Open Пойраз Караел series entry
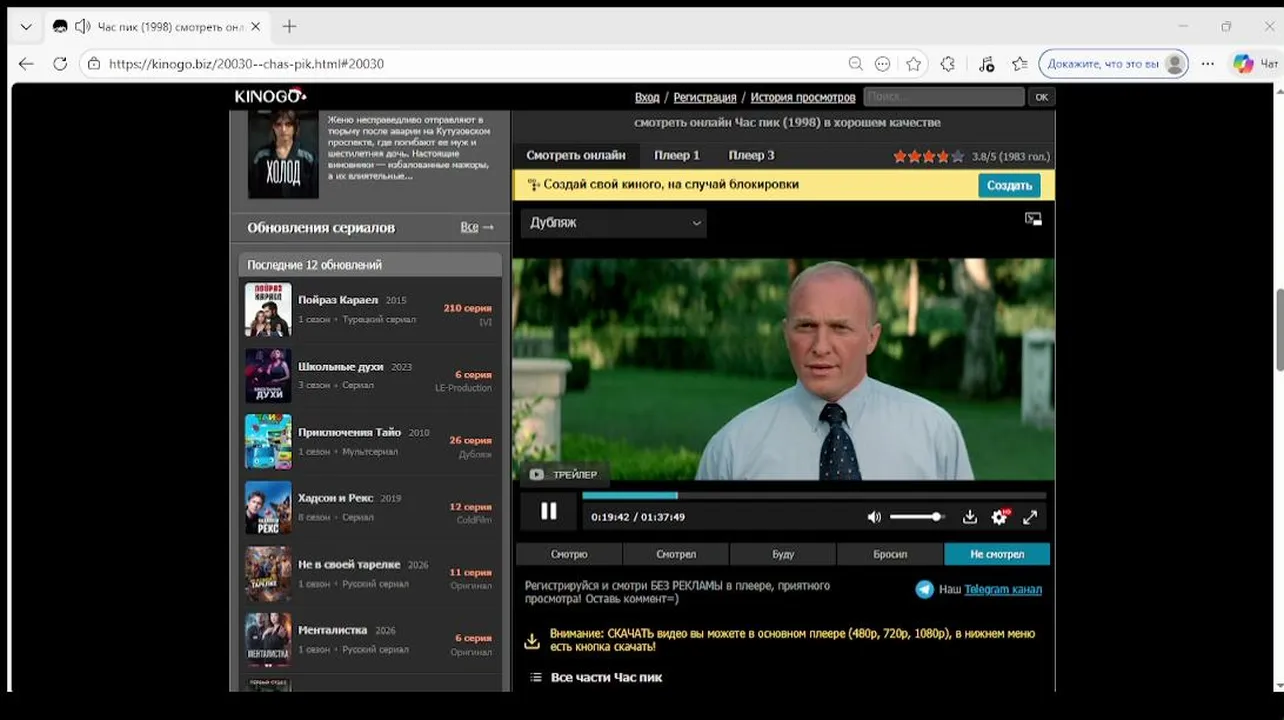Screen dimensions: 1284x720 point(370,309)
